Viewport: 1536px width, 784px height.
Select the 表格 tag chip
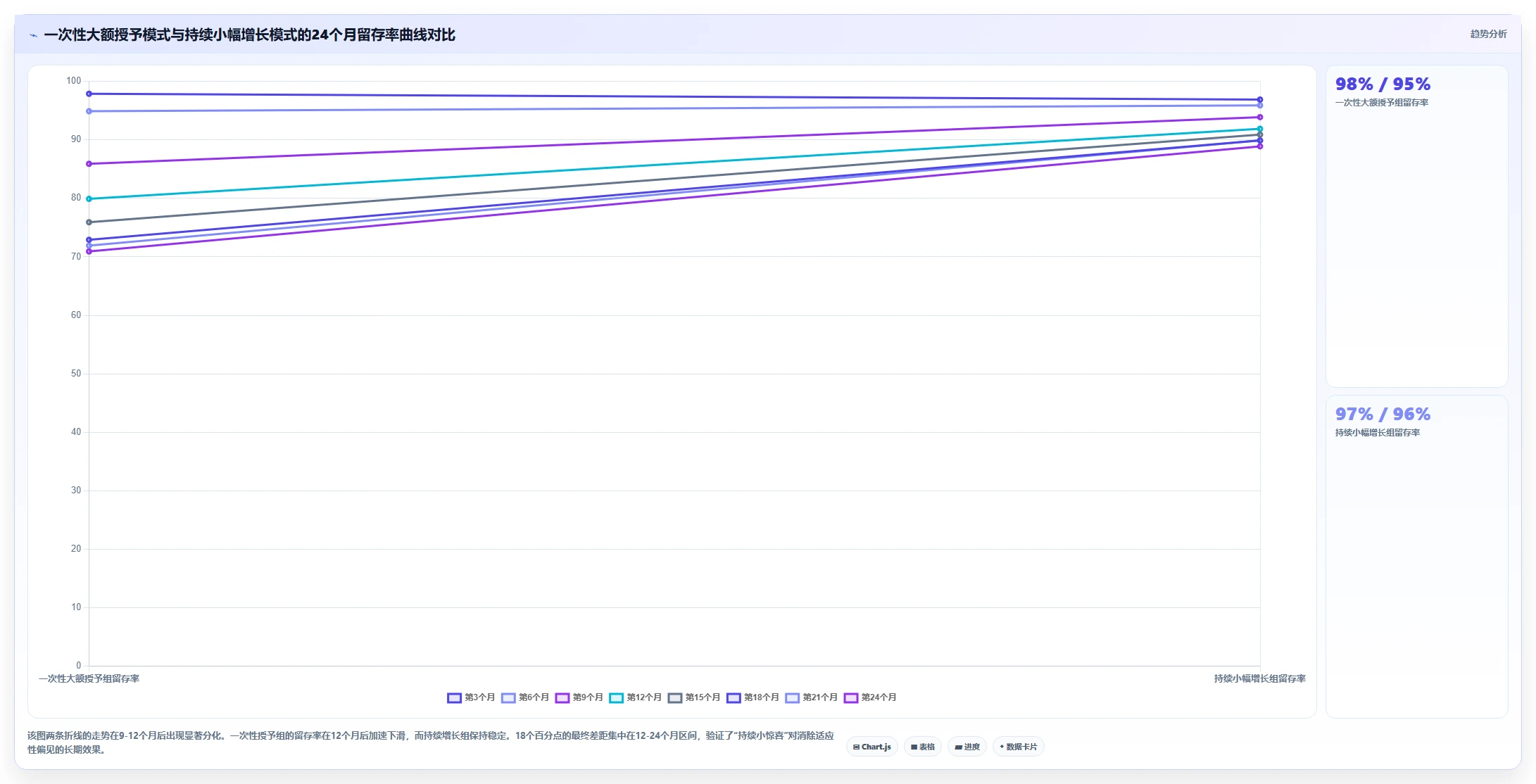pyautogui.click(x=922, y=747)
